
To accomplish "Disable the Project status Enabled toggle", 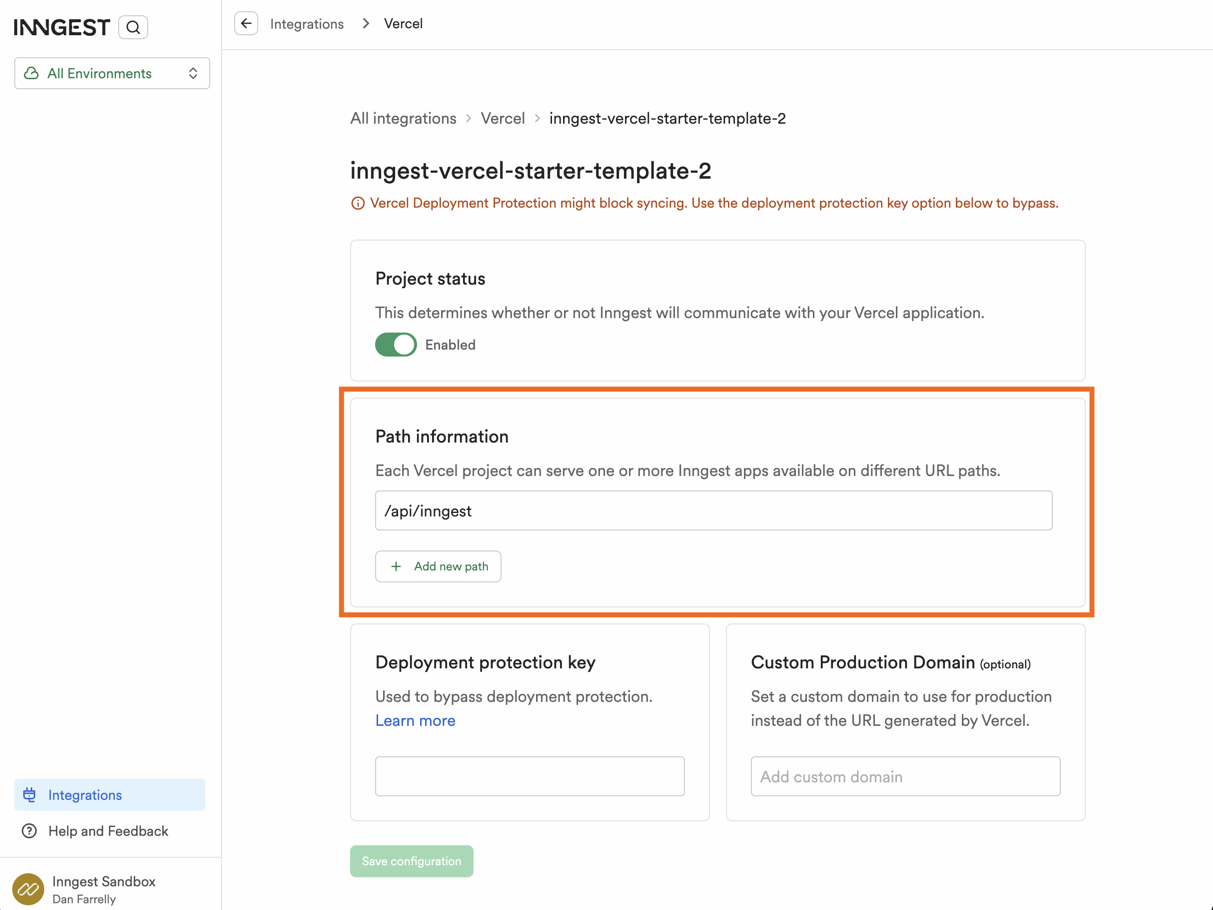I will coord(396,345).
